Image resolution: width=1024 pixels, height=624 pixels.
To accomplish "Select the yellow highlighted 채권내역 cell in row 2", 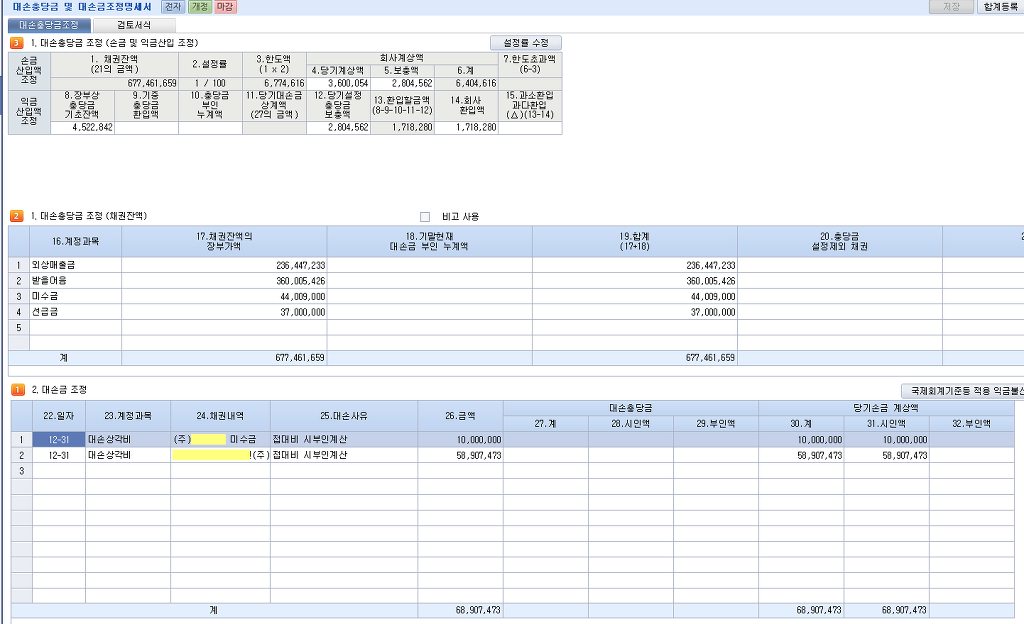I will 212,454.
